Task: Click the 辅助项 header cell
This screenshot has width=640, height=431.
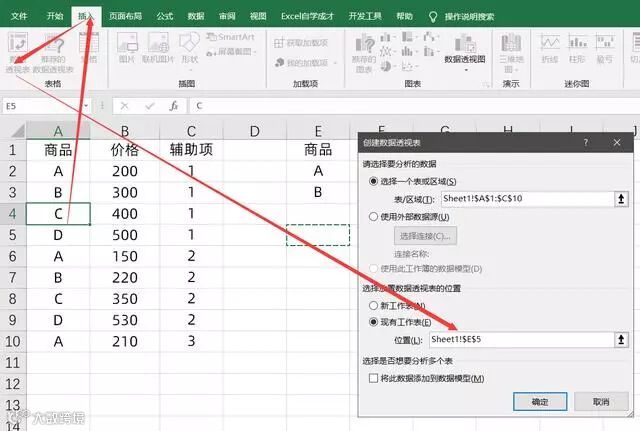Action: point(191,150)
